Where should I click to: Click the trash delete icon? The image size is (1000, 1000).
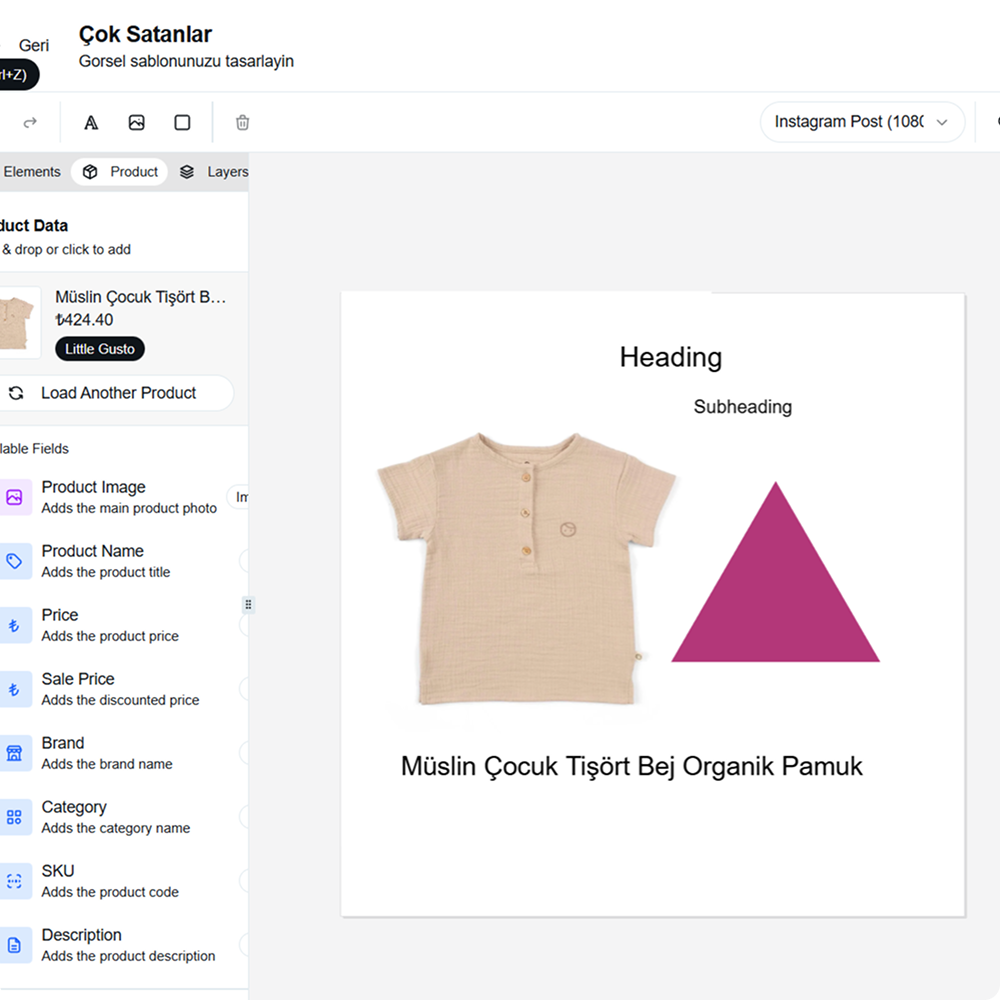pos(242,122)
